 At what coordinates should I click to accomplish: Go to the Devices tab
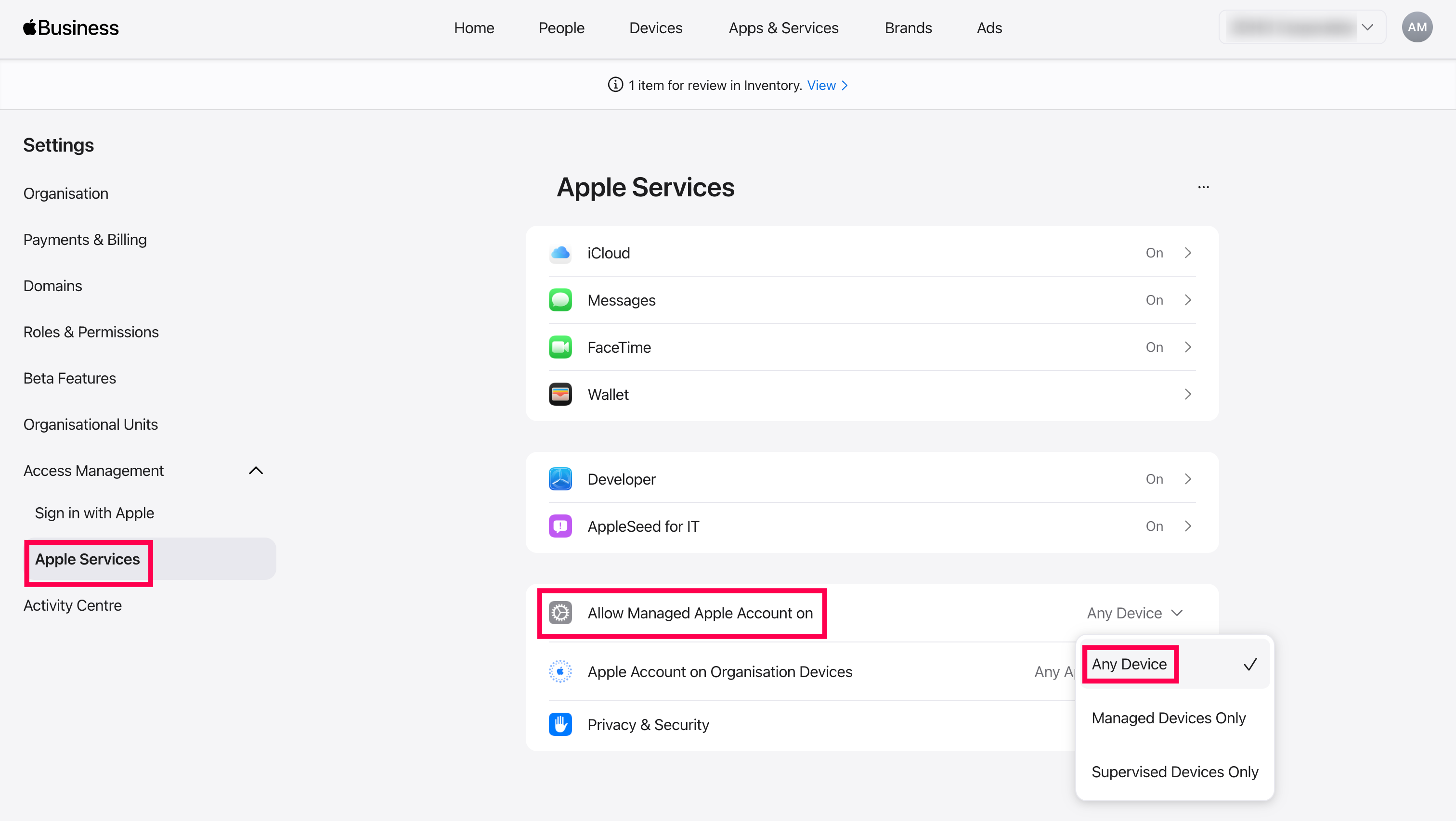(x=656, y=28)
